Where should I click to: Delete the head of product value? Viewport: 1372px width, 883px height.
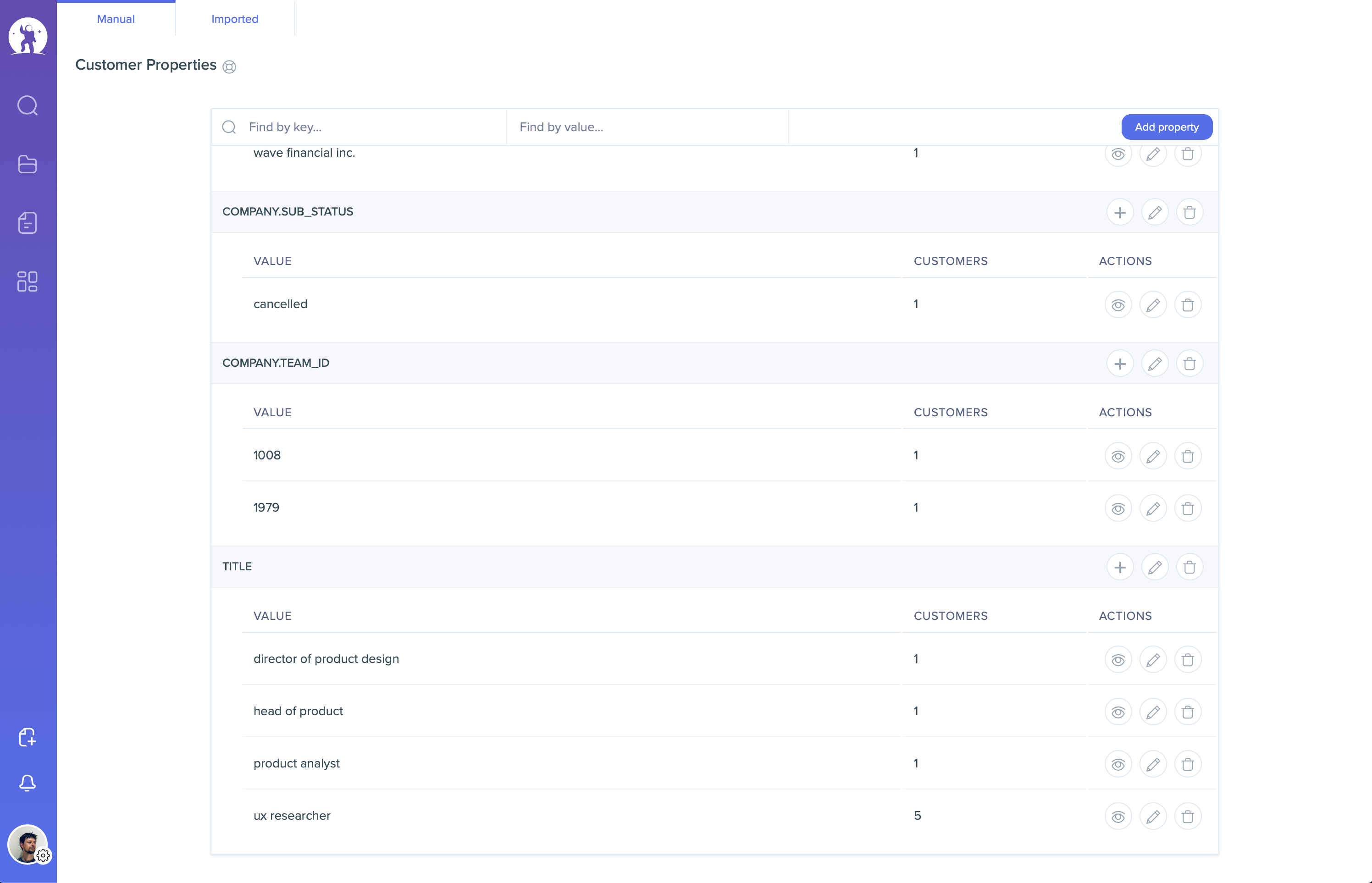[1188, 712]
